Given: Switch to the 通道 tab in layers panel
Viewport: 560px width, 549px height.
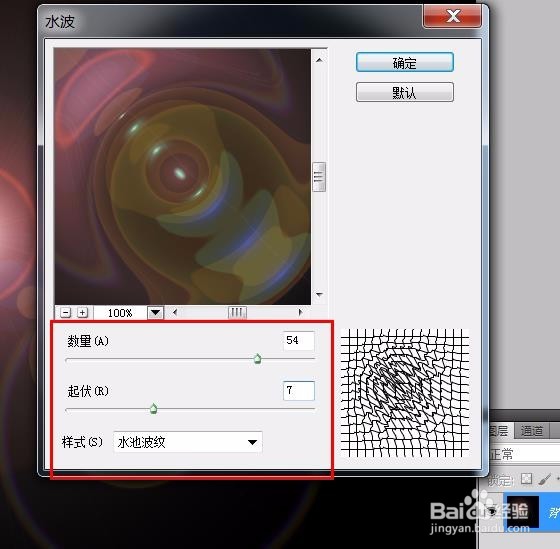Looking at the screenshot, I should pyautogui.click(x=531, y=431).
